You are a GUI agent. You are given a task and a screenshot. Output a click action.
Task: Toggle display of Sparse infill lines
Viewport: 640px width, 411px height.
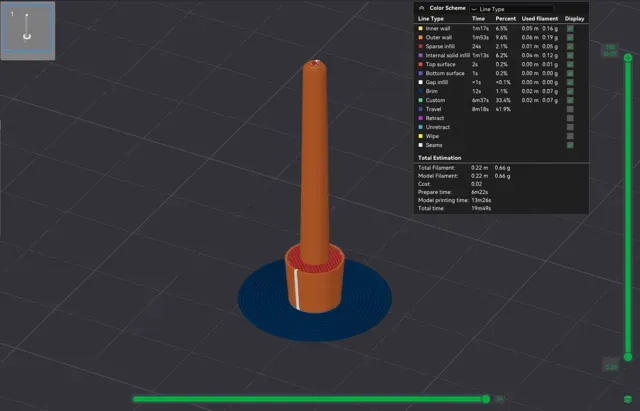(570, 47)
